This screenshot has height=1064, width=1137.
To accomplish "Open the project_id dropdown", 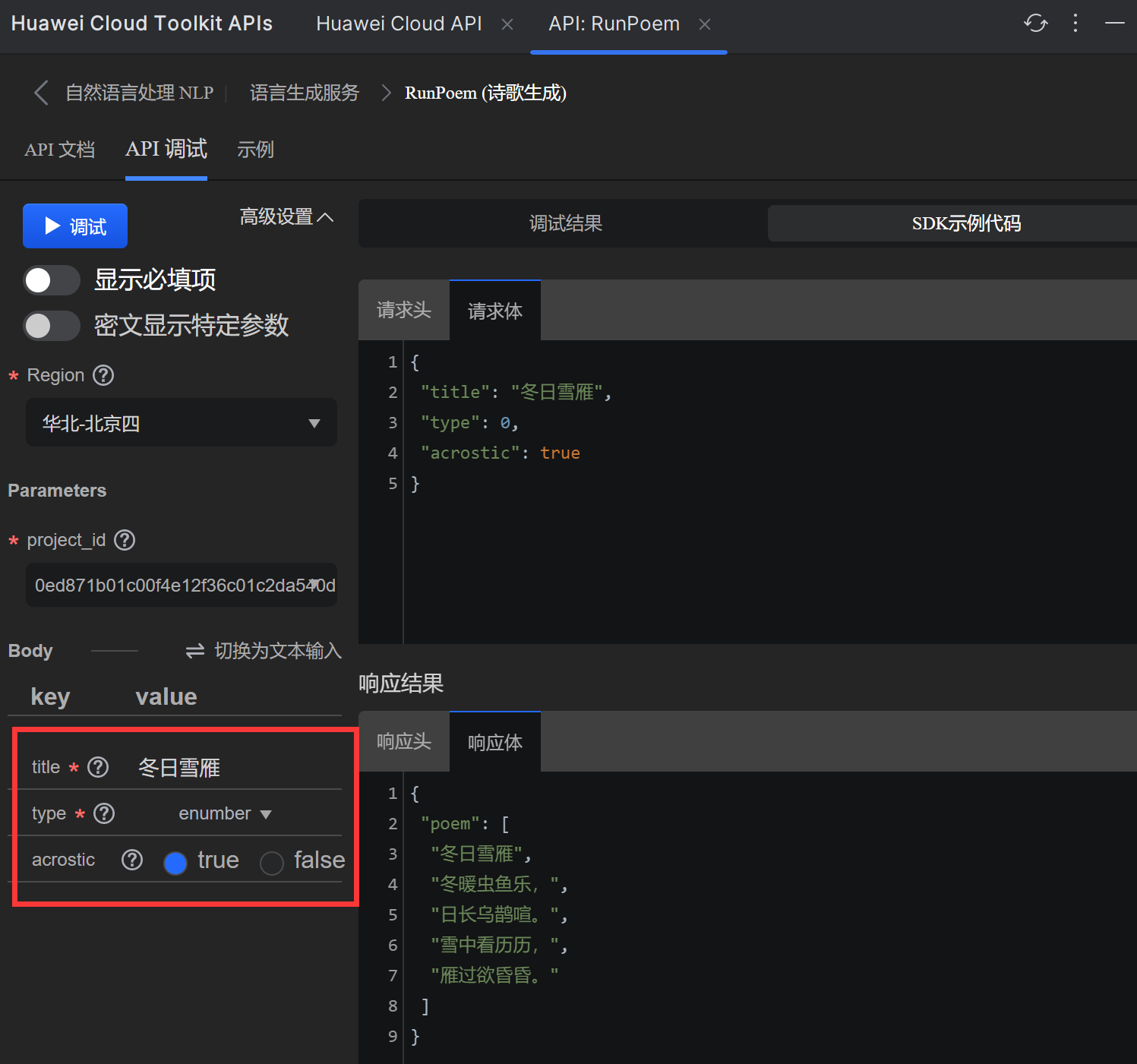I will click(182, 585).
